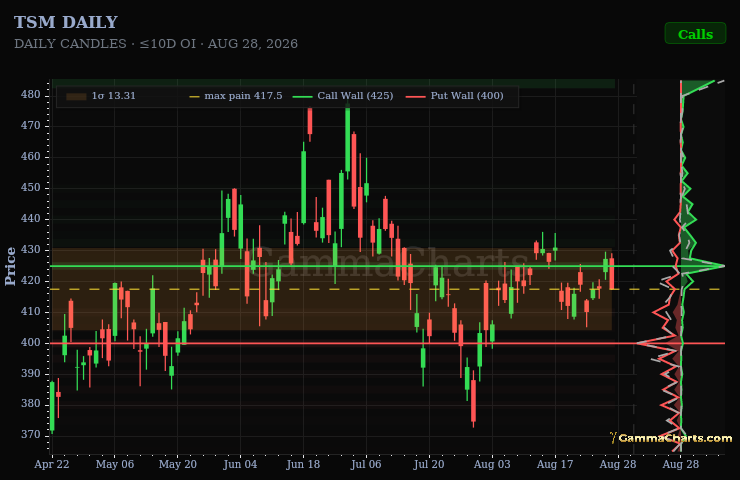Toggle the Put Wall (400) legend entry
The width and height of the screenshot is (740, 480).
[454, 96]
